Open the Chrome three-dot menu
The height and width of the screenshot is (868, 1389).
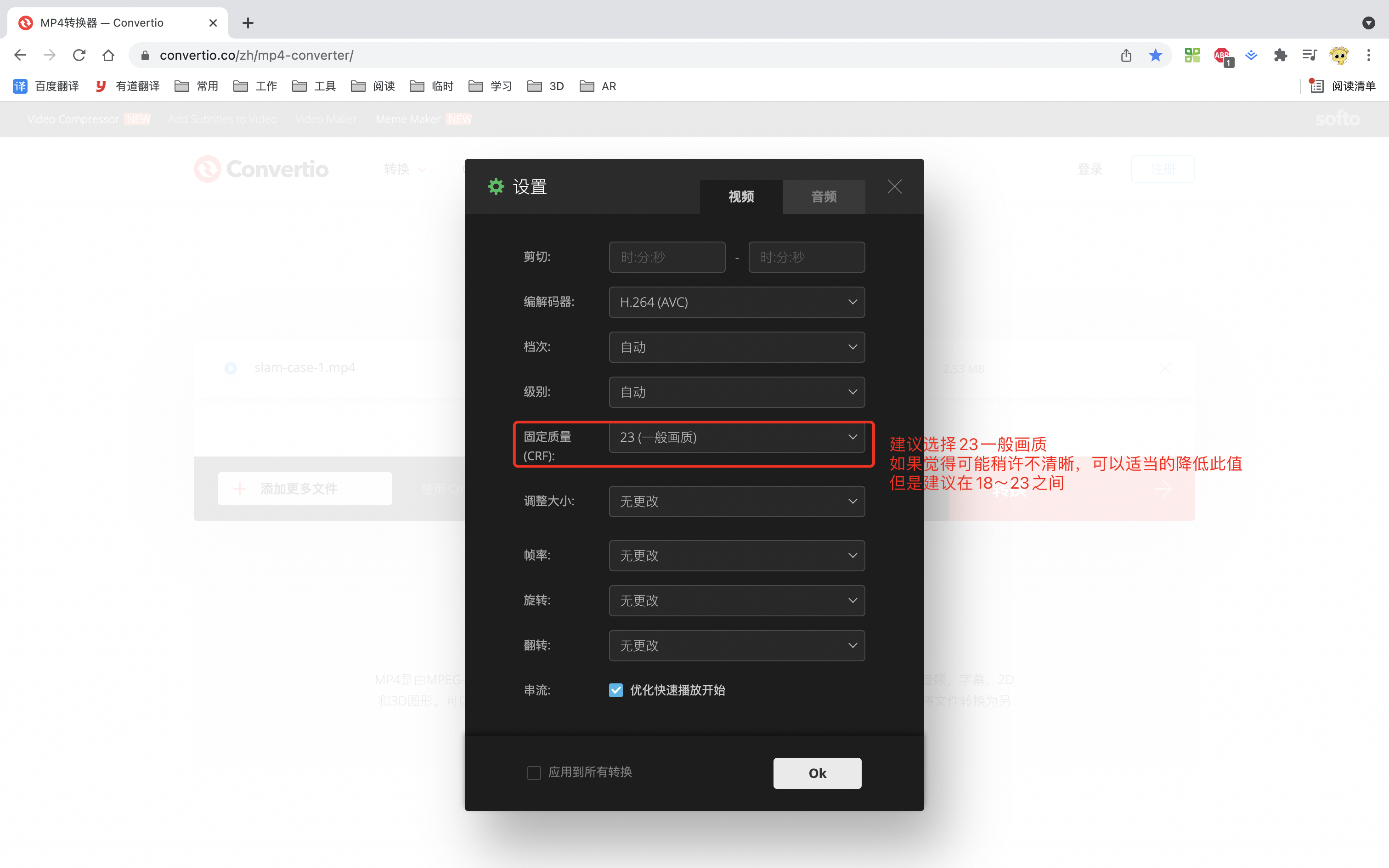[x=1368, y=55]
